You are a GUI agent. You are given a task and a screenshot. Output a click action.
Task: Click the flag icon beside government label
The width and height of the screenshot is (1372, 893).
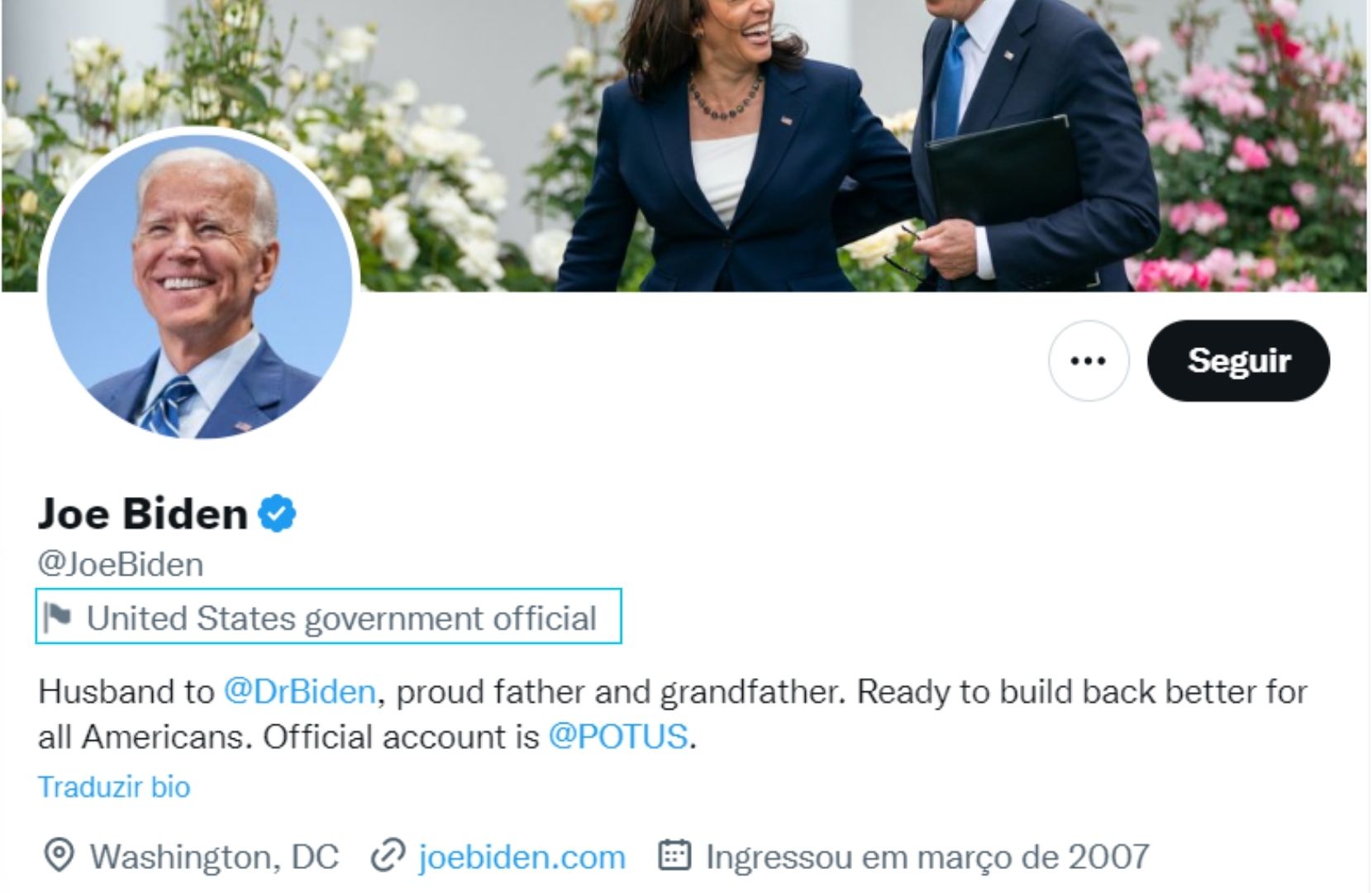point(58,618)
